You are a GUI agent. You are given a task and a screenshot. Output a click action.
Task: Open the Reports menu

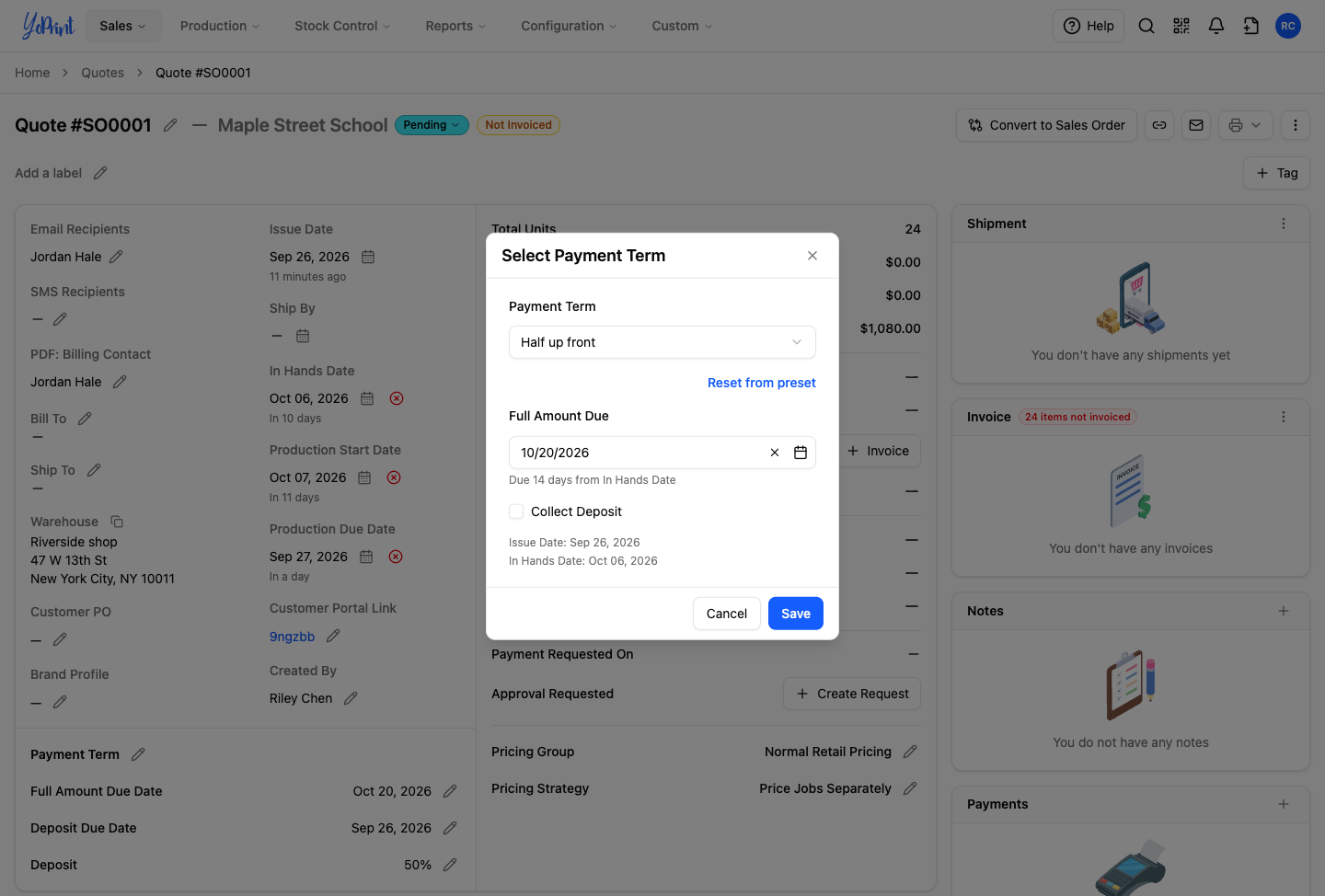[455, 26]
